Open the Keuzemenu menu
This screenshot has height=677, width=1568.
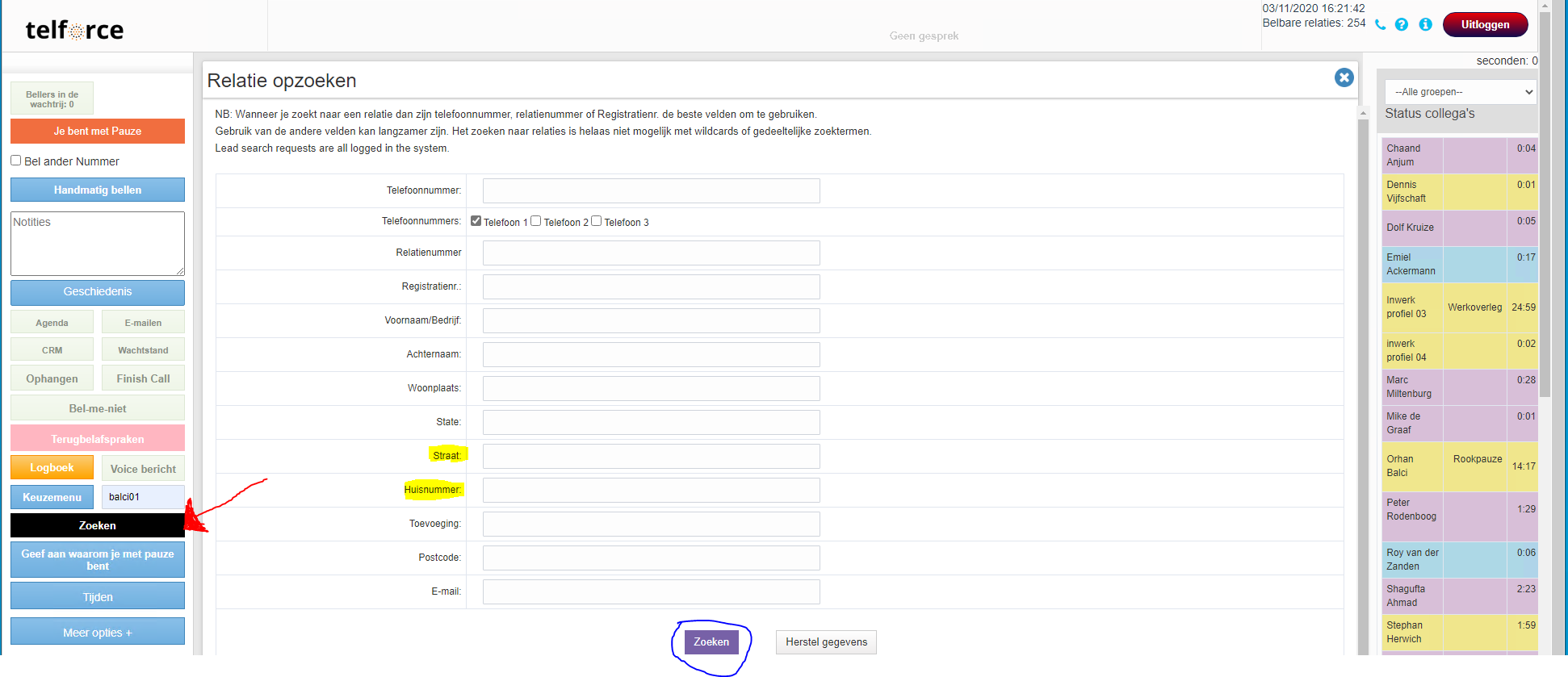pyautogui.click(x=52, y=497)
